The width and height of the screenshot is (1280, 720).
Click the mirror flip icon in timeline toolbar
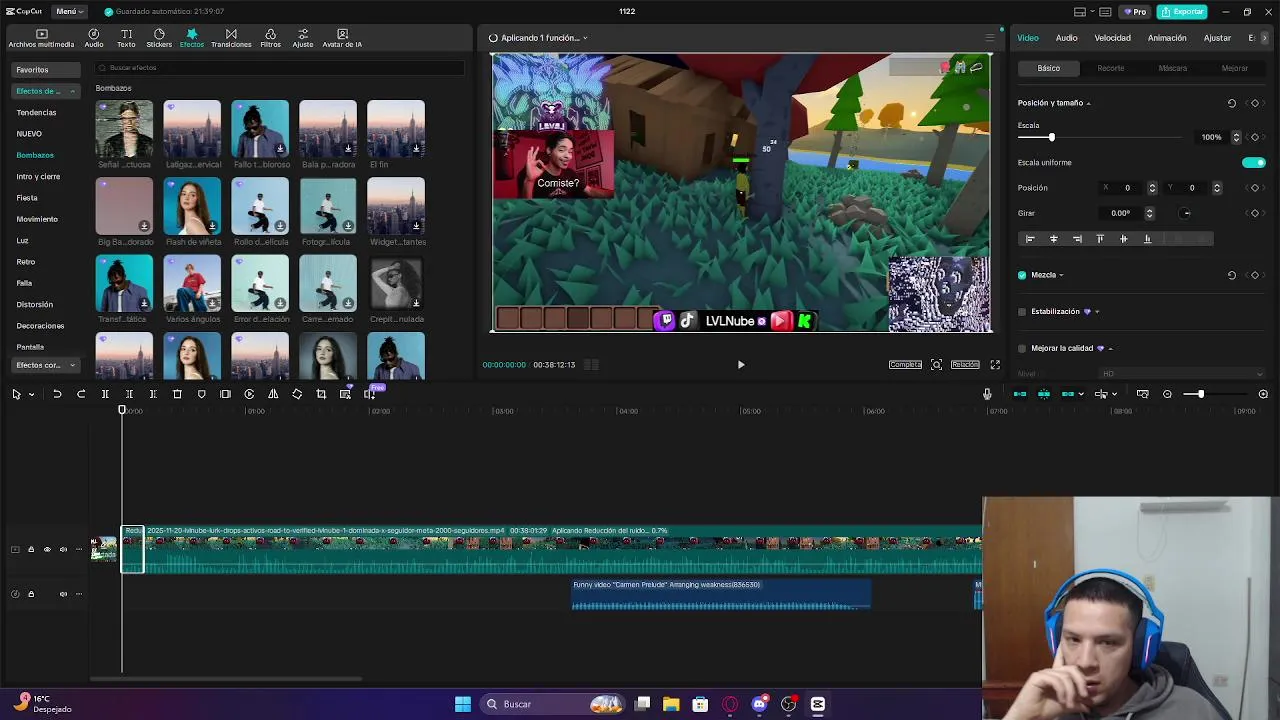point(273,394)
